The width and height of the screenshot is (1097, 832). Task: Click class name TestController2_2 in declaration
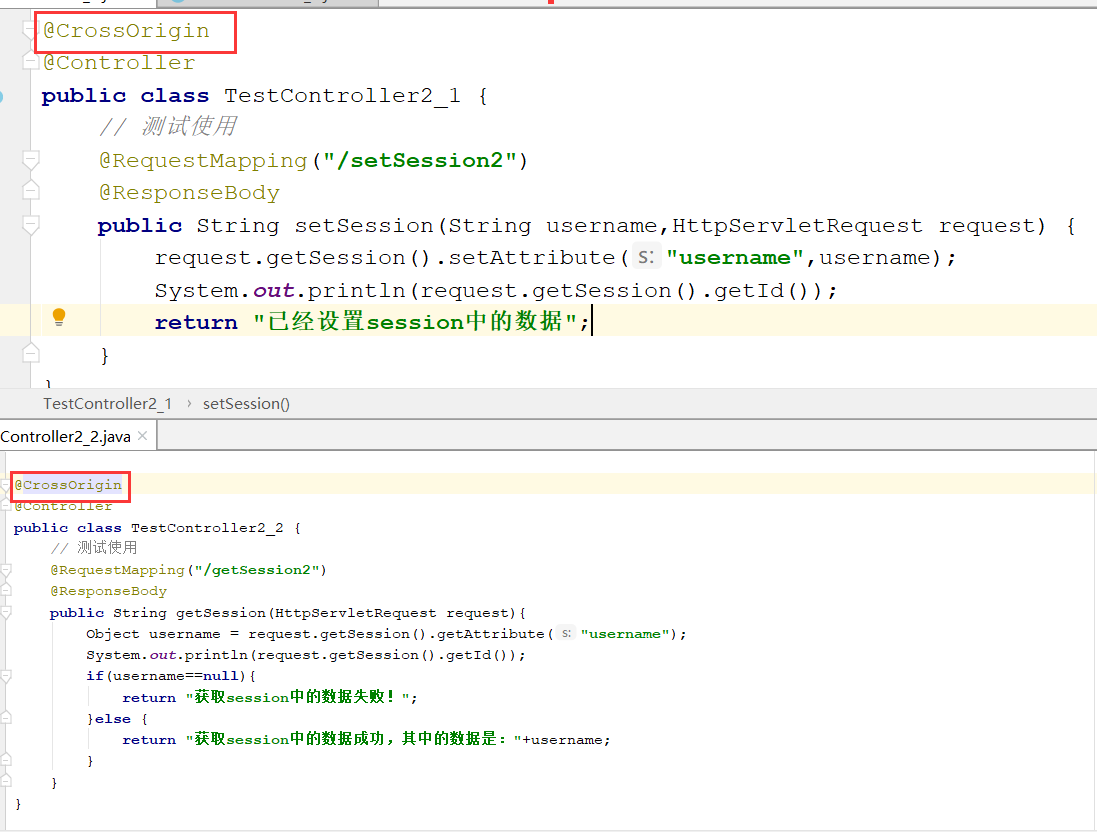click(207, 528)
